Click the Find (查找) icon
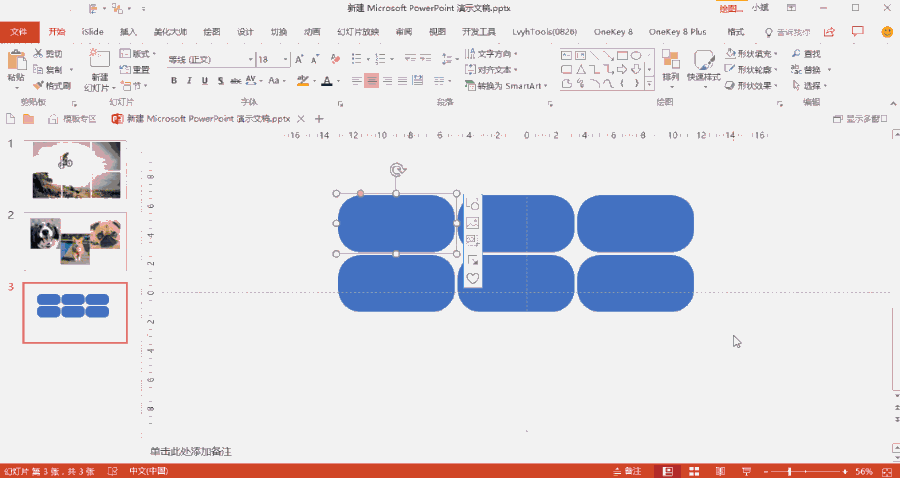 point(796,54)
